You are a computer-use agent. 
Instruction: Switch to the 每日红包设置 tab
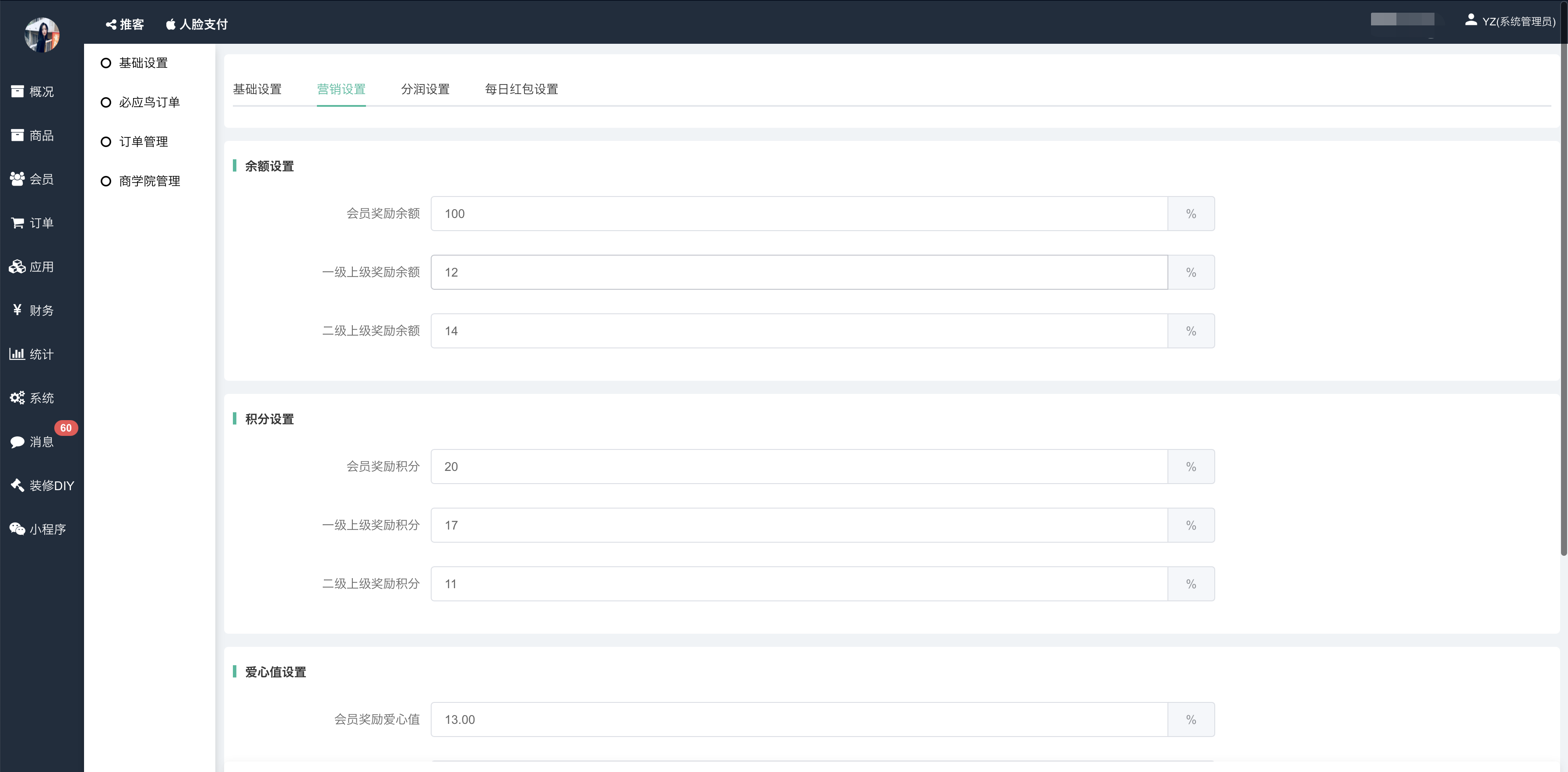tap(521, 89)
